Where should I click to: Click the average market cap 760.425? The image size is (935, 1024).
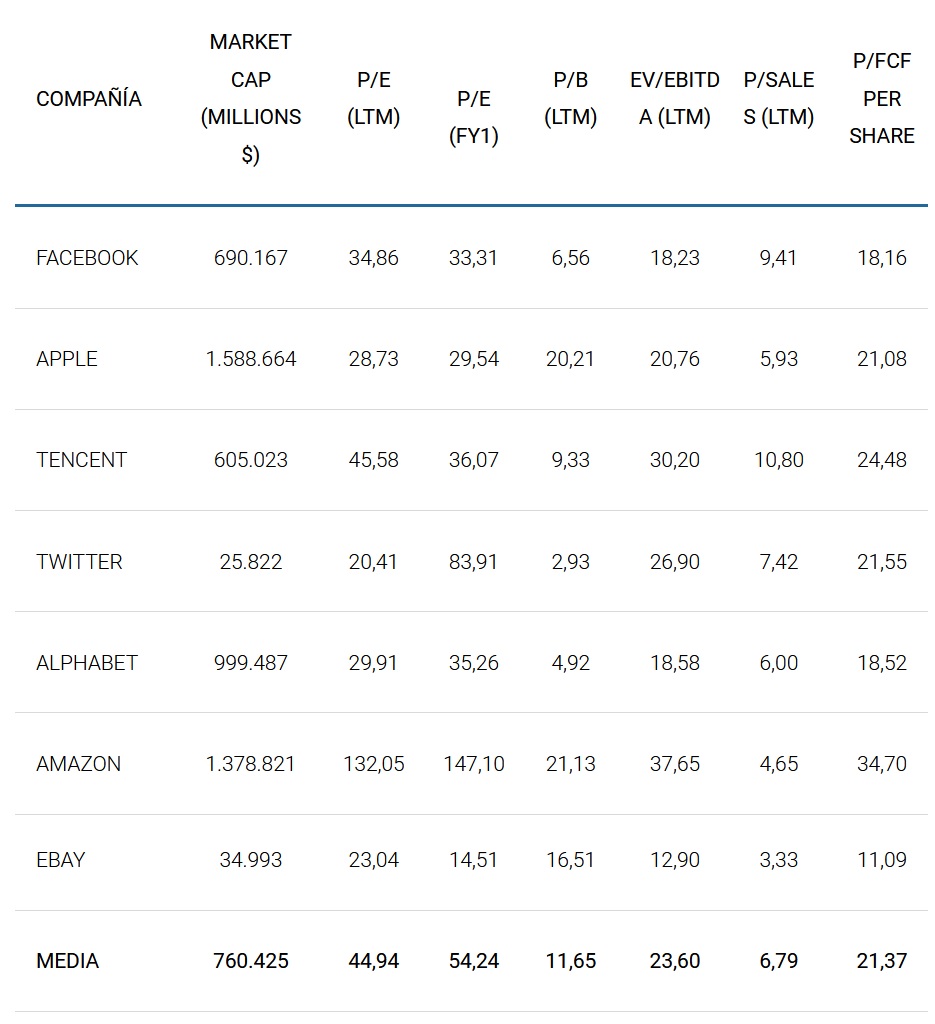point(251,961)
